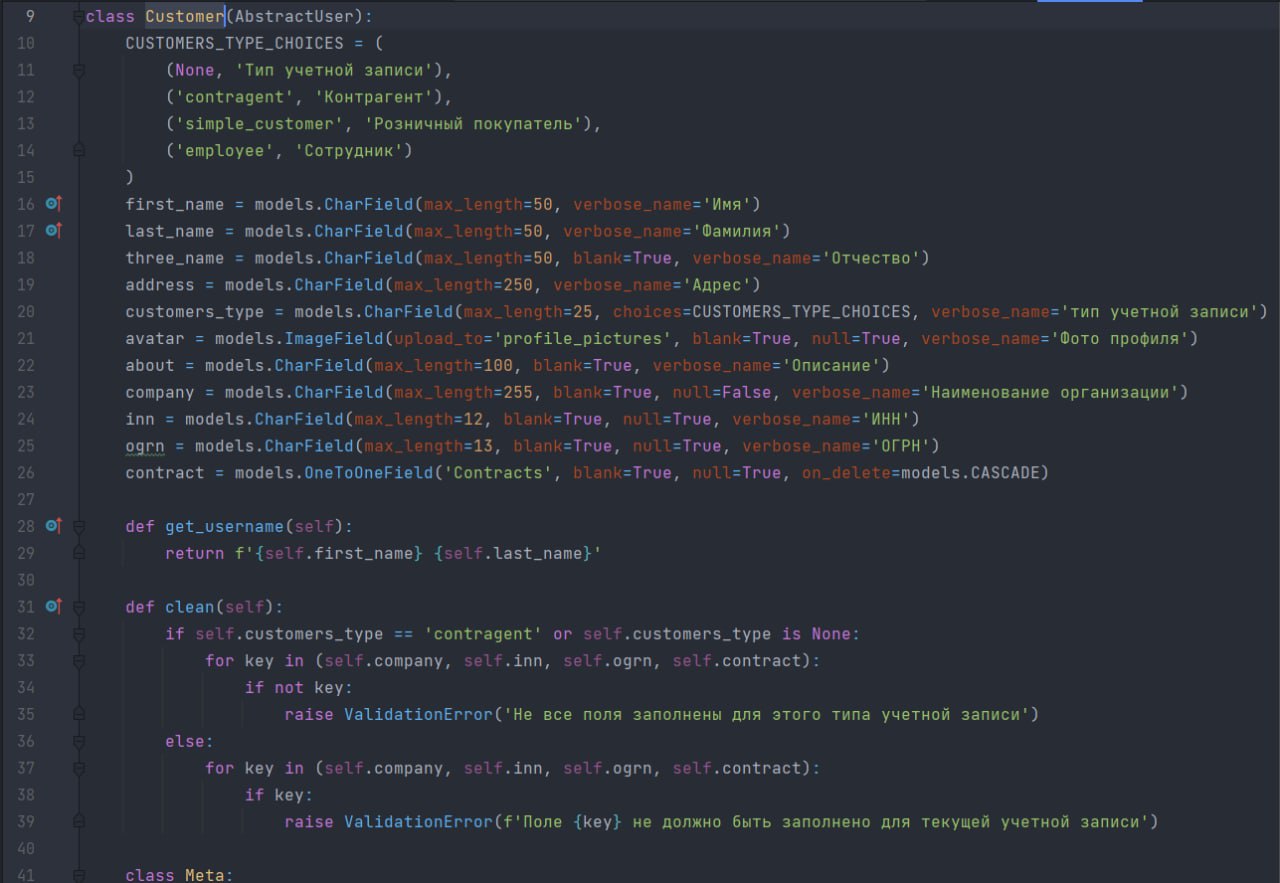Click the fold end marker on line 39
The width and height of the screenshot is (1280, 883).
79,821
